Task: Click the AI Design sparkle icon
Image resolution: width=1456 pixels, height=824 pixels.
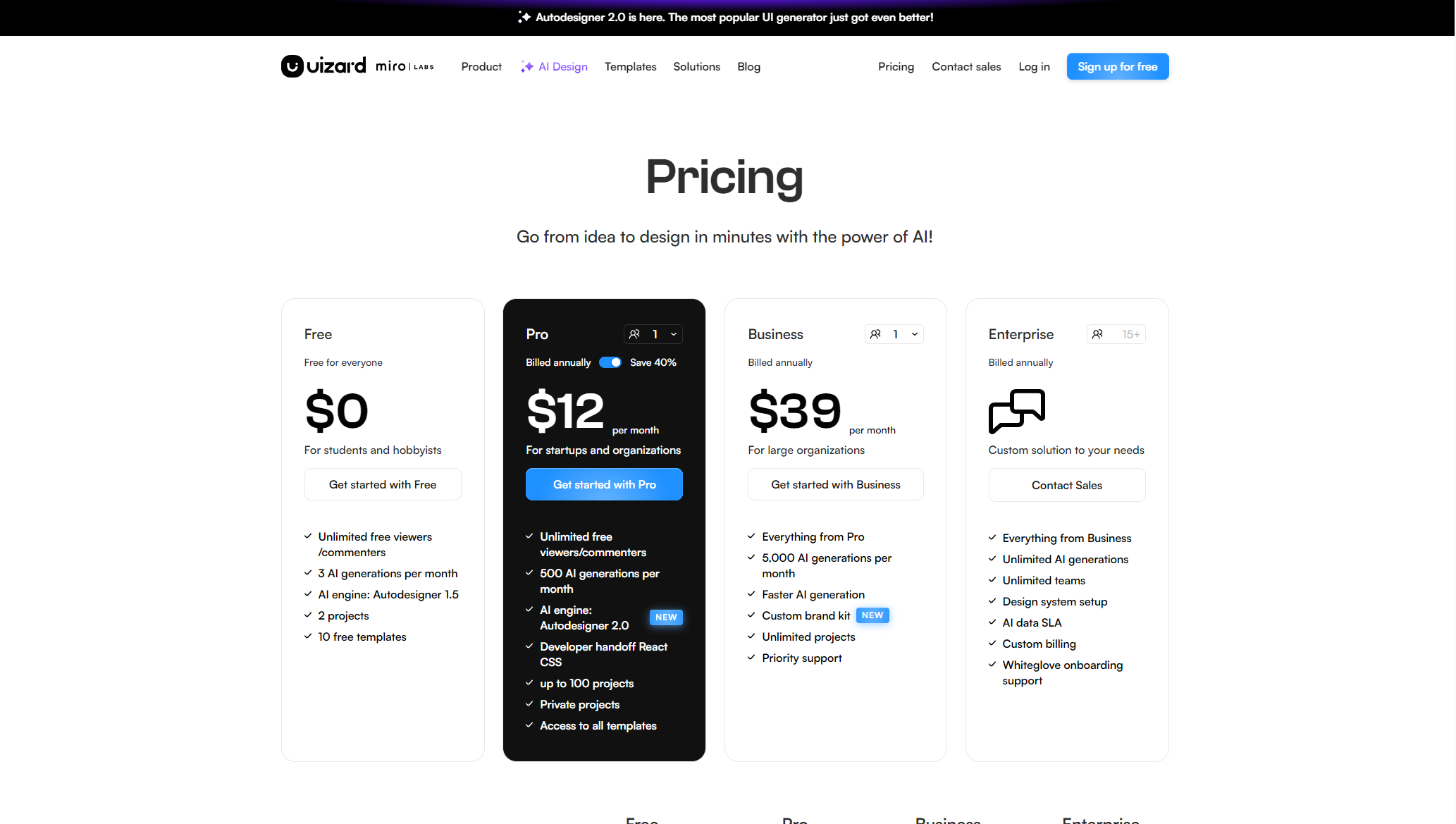Action: point(526,66)
